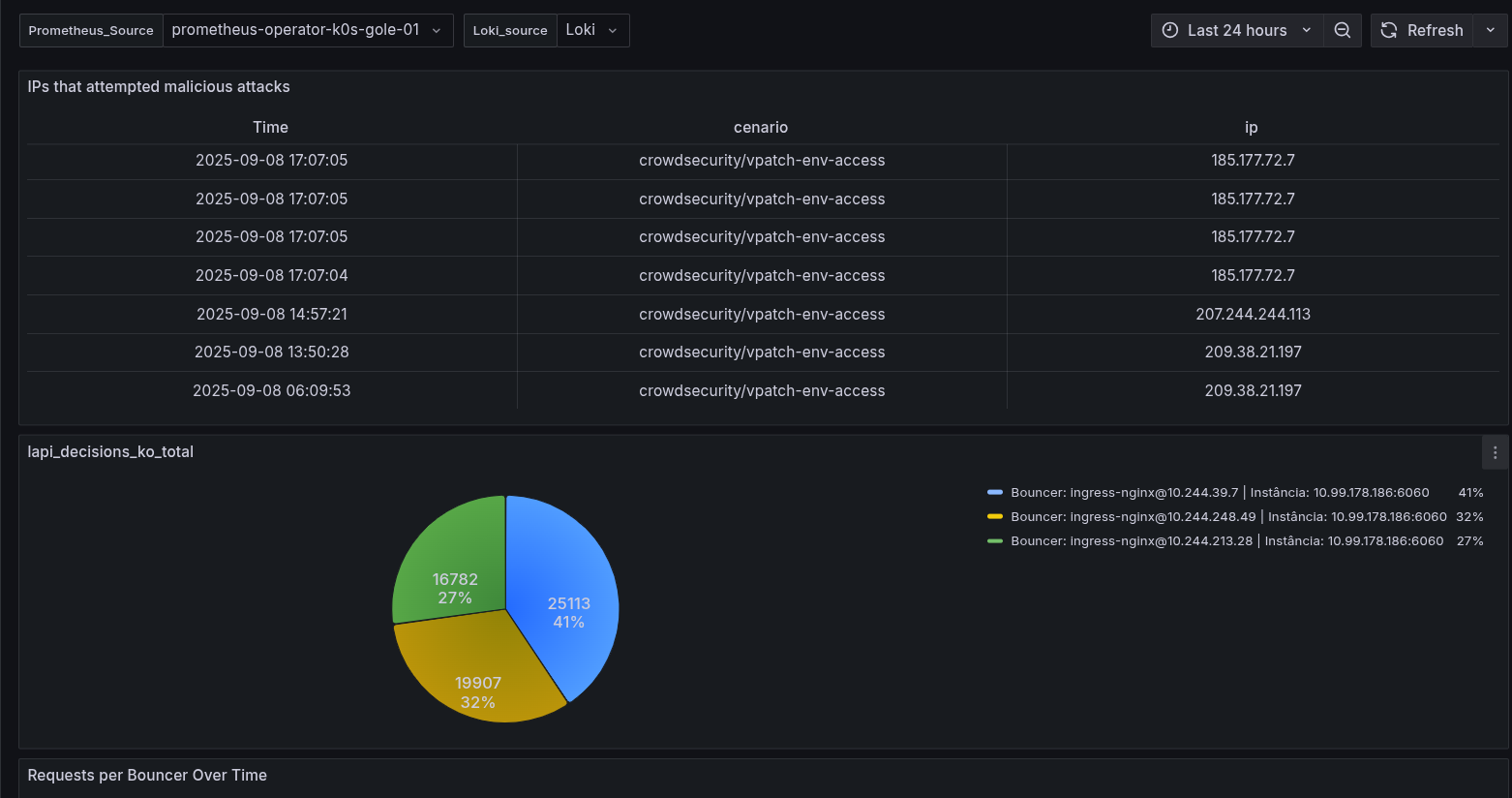Click the yellow legend swatch for 10.244.248.49

(995, 516)
